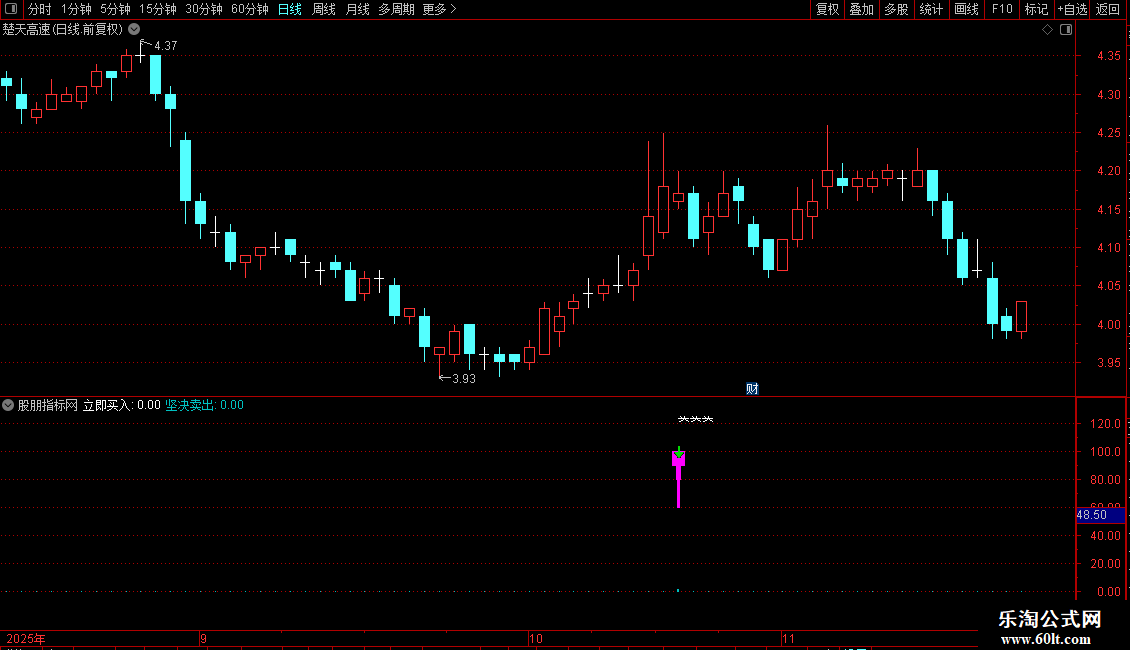Switch to 月线 monthly chart
Viewport: 1130px width, 650px height.
357,9
